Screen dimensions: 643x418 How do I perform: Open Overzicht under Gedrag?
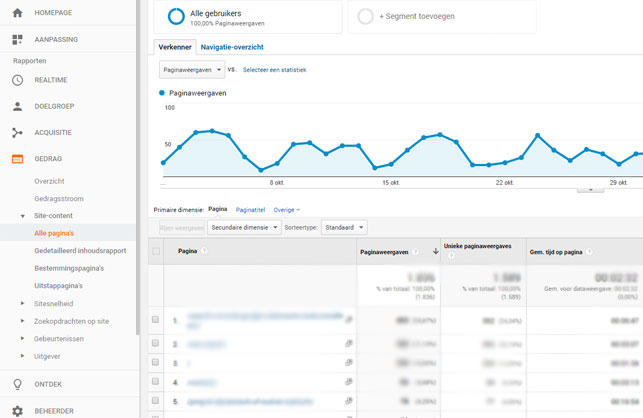(x=49, y=181)
